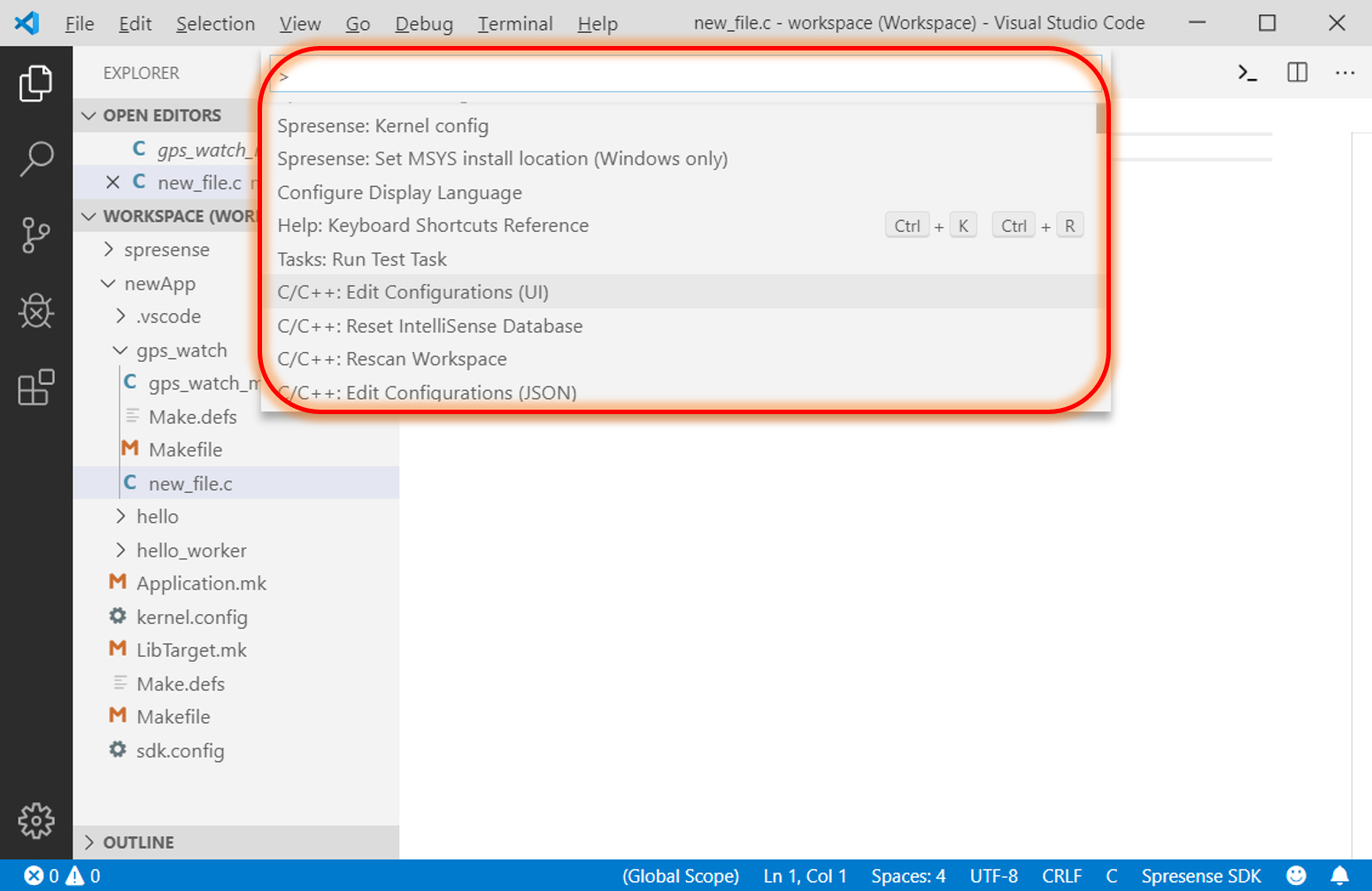Click the command palette scrollbar
1372x891 pixels.
click(x=1098, y=118)
